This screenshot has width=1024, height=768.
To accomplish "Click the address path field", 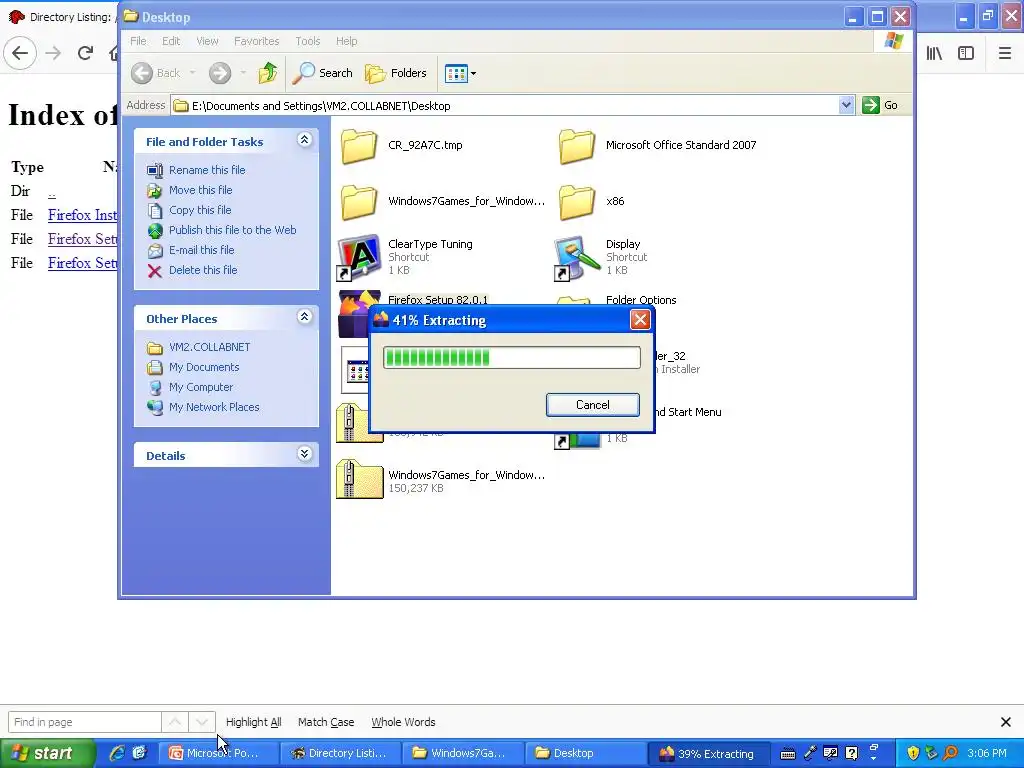I will (x=505, y=105).
